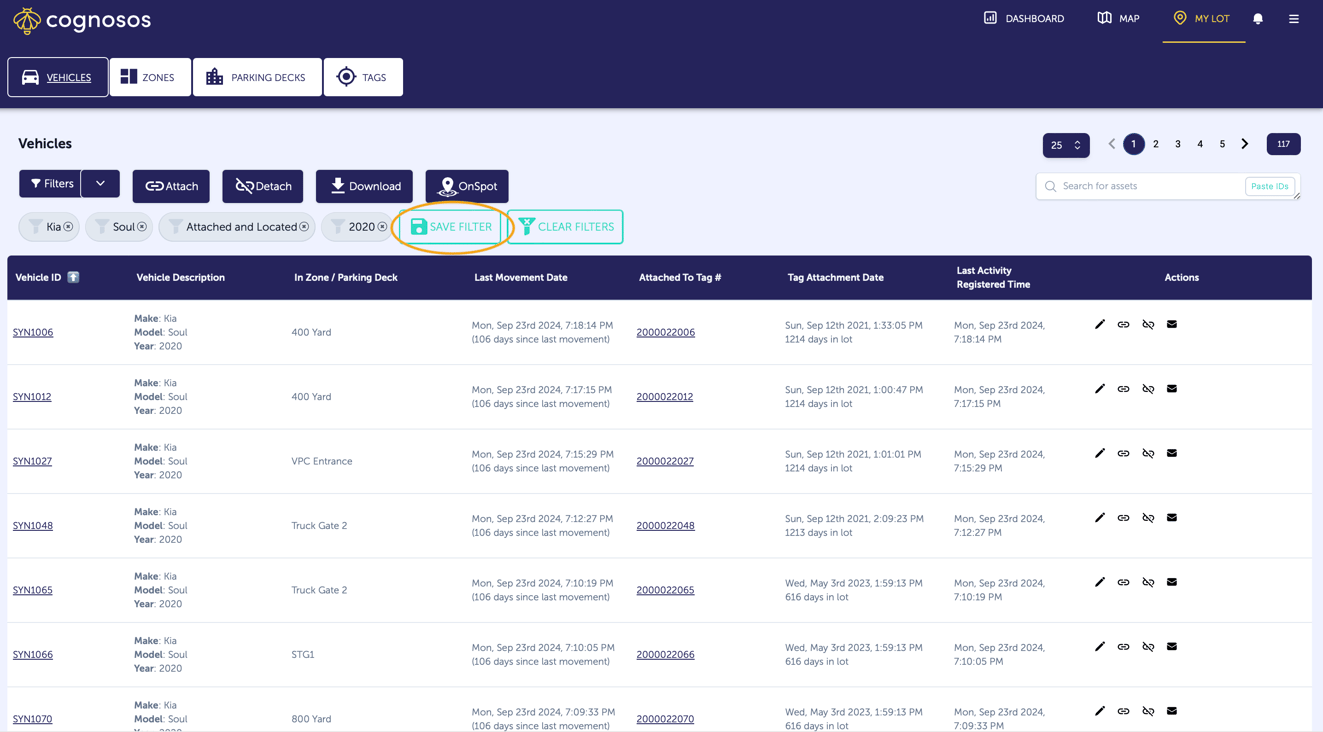Open the hamburger menu
1323x732 pixels.
point(1294,19)
